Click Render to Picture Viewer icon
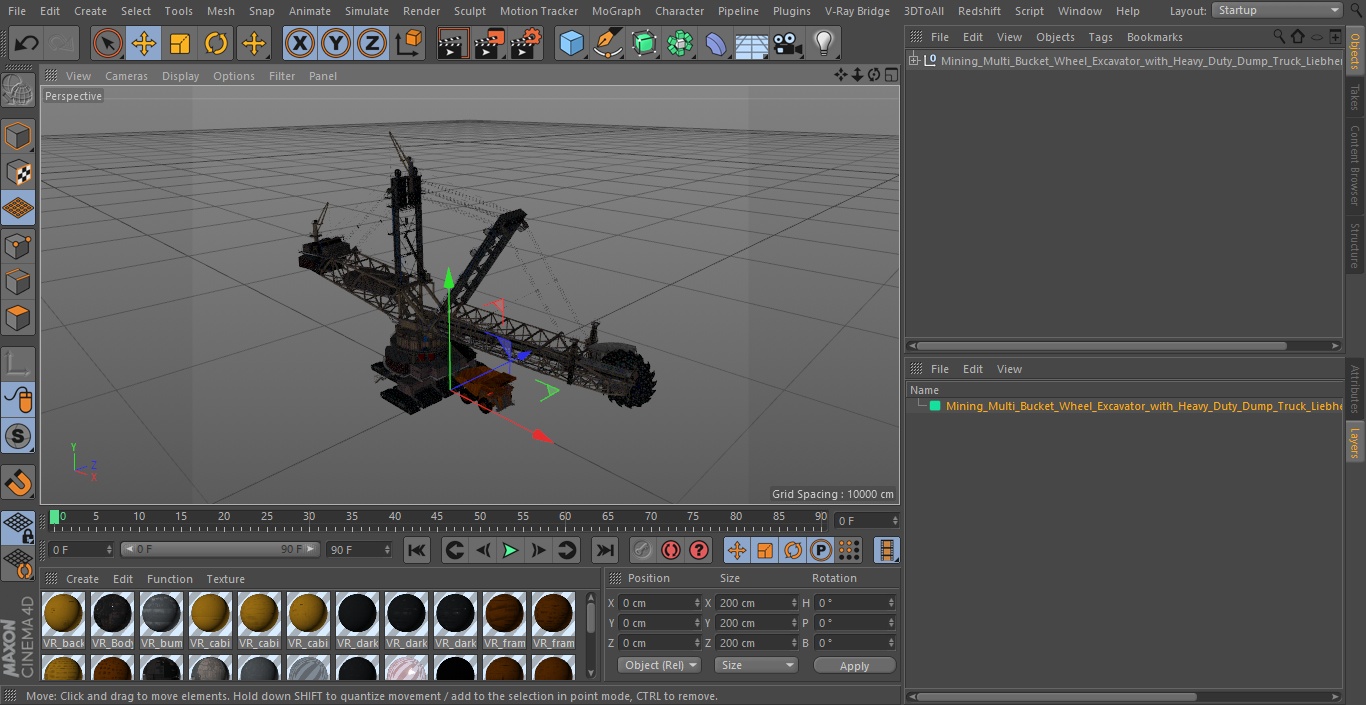This screenshot has height=705, width=1366. [x=489, y=43]
